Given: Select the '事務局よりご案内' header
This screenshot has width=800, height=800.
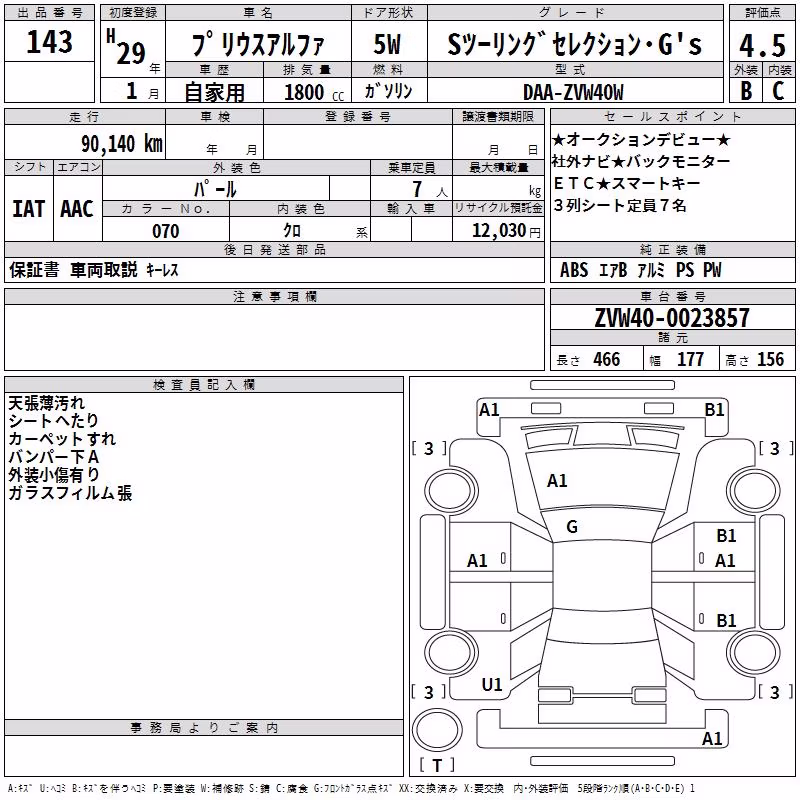Looking at the screenshot, I should (x=204, y=728).
